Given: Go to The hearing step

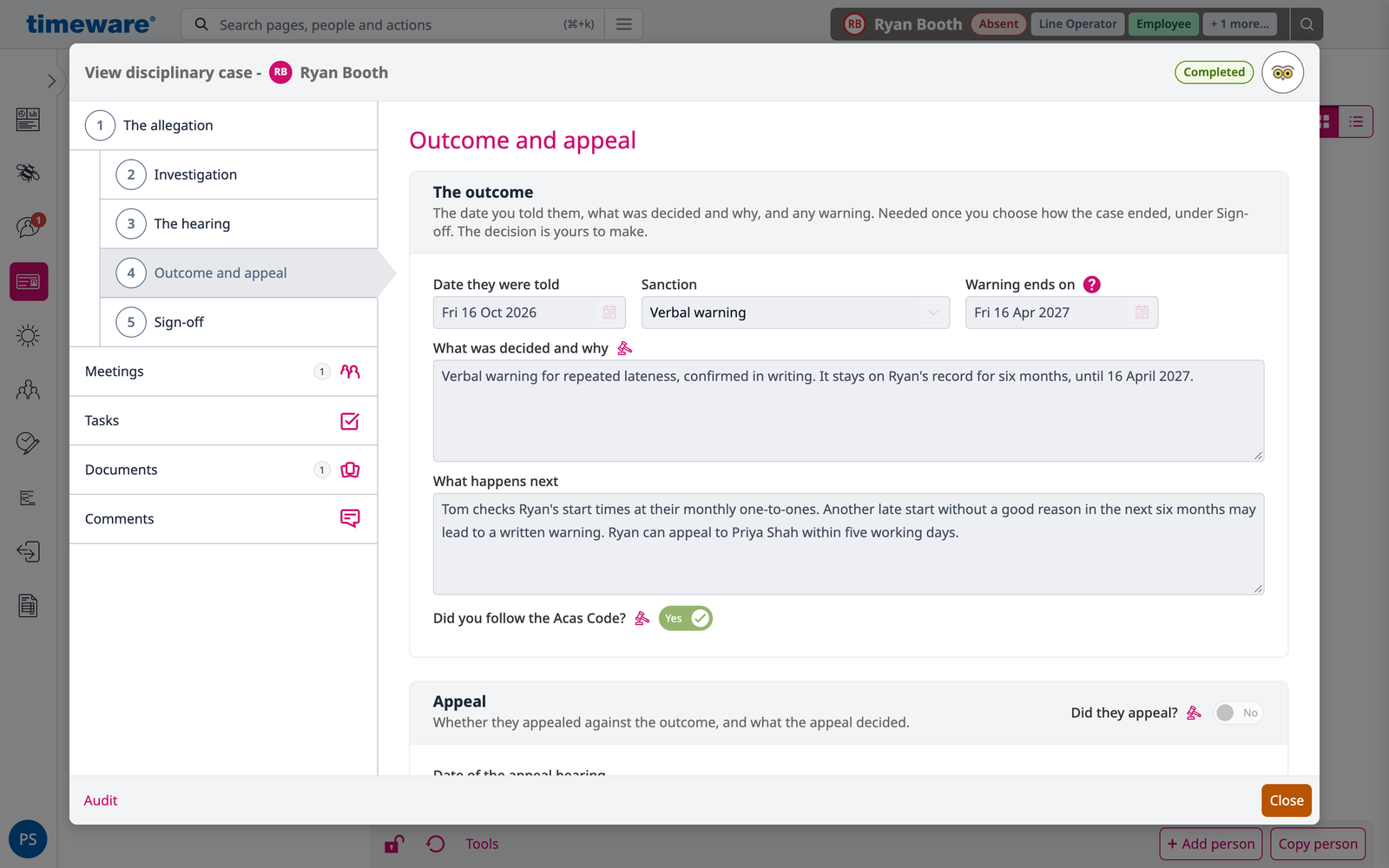Looking at the screenshot, I should coord(239,224).
